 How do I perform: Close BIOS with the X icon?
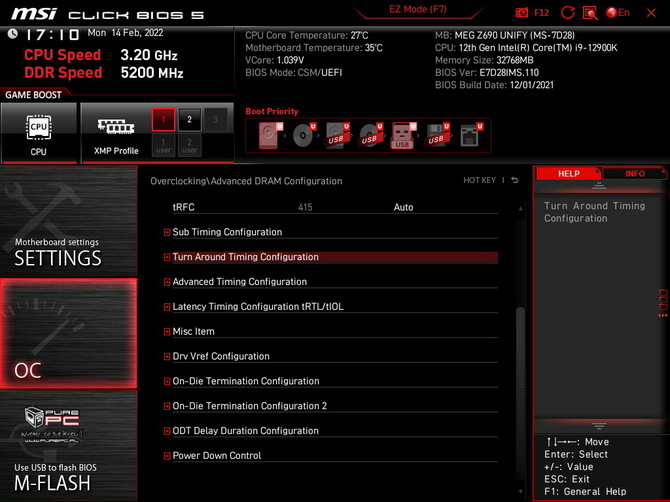click(x=651, y=13)
